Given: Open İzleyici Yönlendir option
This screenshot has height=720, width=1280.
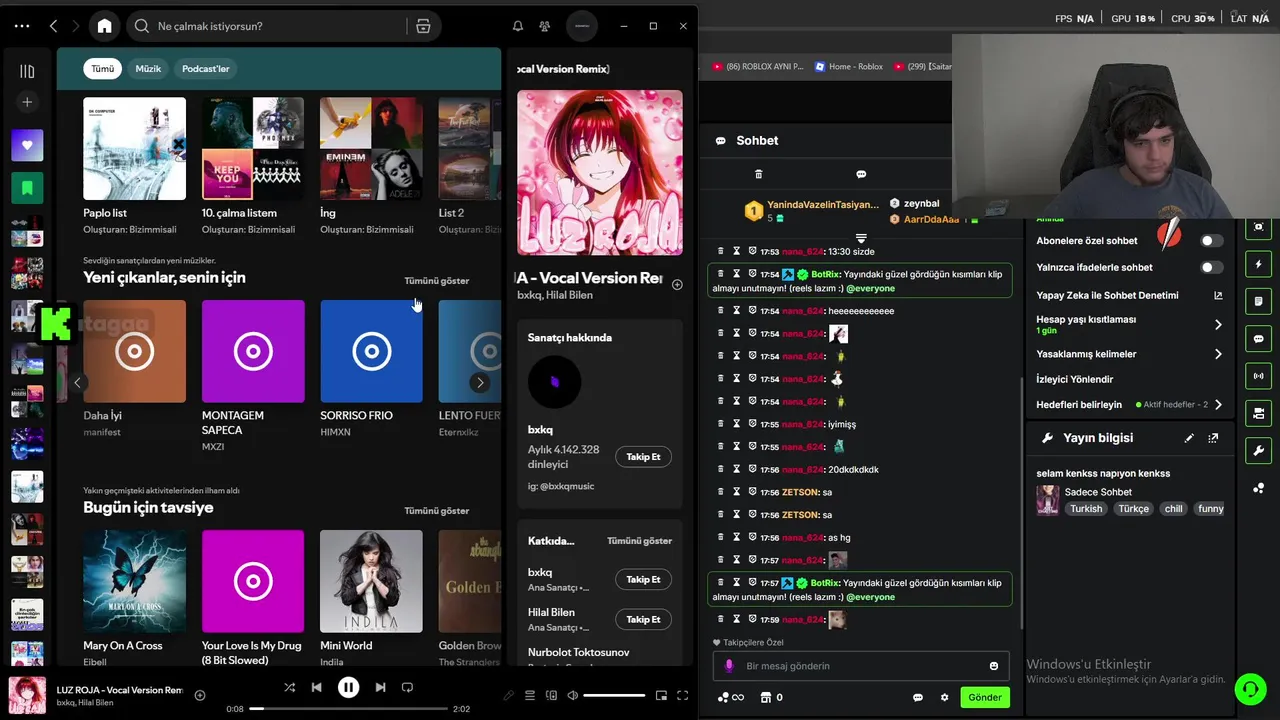Looking at the screenshot, I should click(1074, 380).
